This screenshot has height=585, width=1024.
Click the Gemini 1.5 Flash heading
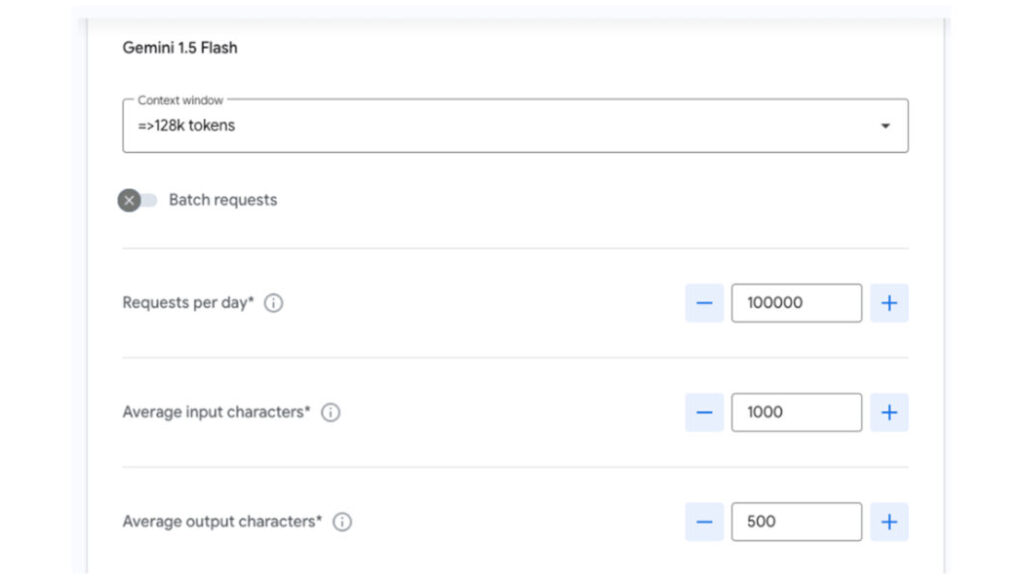click(180, 48)
